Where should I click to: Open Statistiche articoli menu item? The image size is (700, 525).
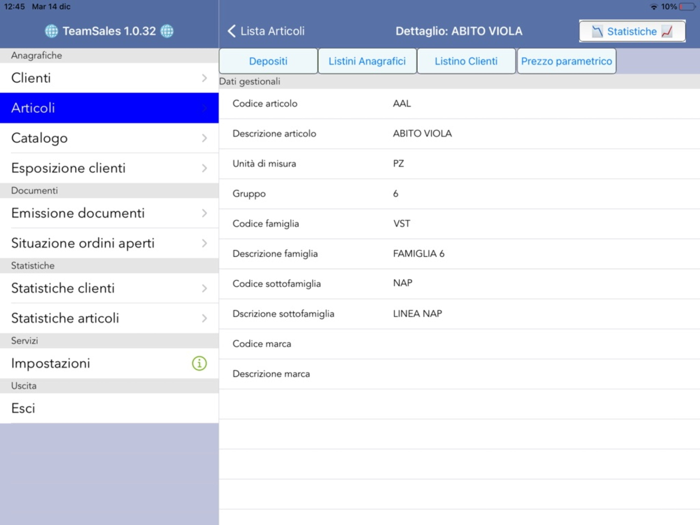click(x=109, y=318)
